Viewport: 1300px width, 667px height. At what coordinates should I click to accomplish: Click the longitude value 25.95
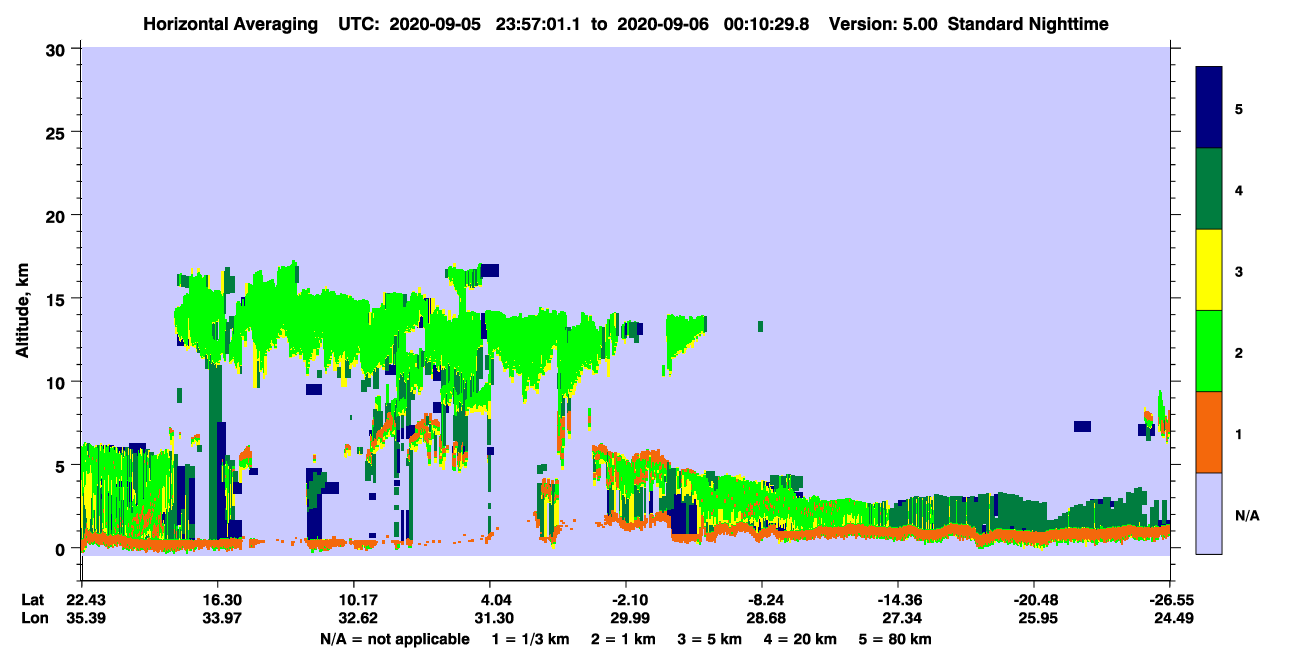pyautogui.click(x=1034, y=619)
